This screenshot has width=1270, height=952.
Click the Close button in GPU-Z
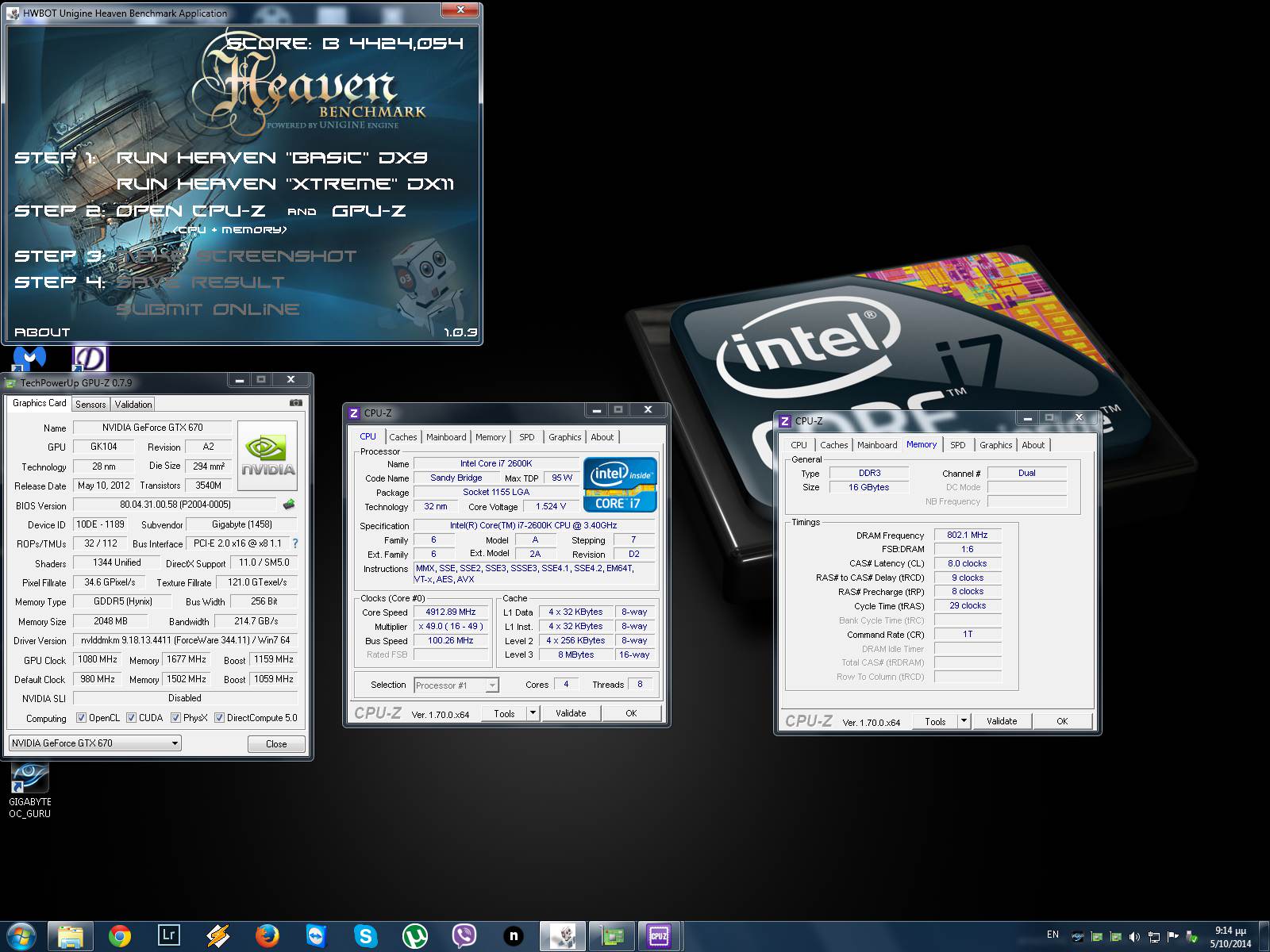(276, 744)
